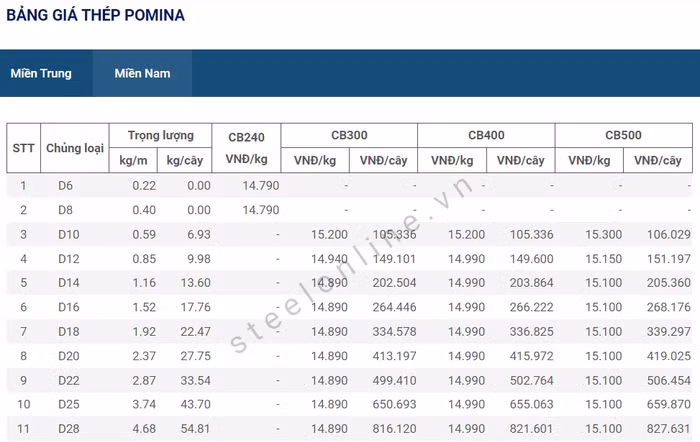The width and height of the screenshot is (700, 442).
Task: Click the BẢNG GIÁ THÉP POMINA heading
Action: (95, 16)
